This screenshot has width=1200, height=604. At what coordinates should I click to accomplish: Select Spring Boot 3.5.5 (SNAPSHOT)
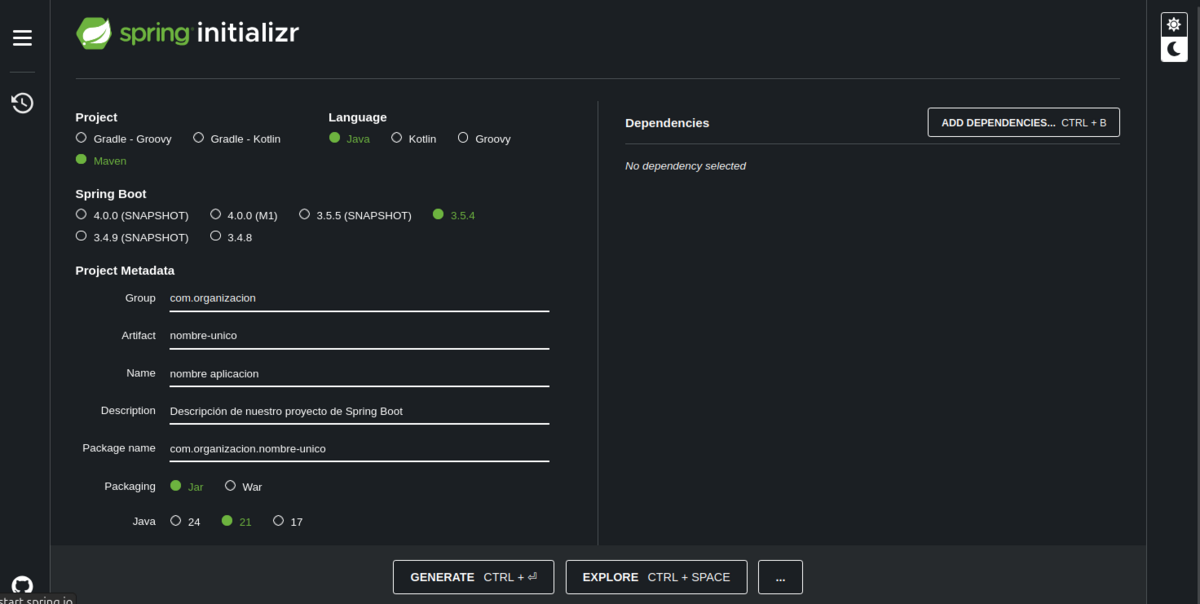pos(356,215)
